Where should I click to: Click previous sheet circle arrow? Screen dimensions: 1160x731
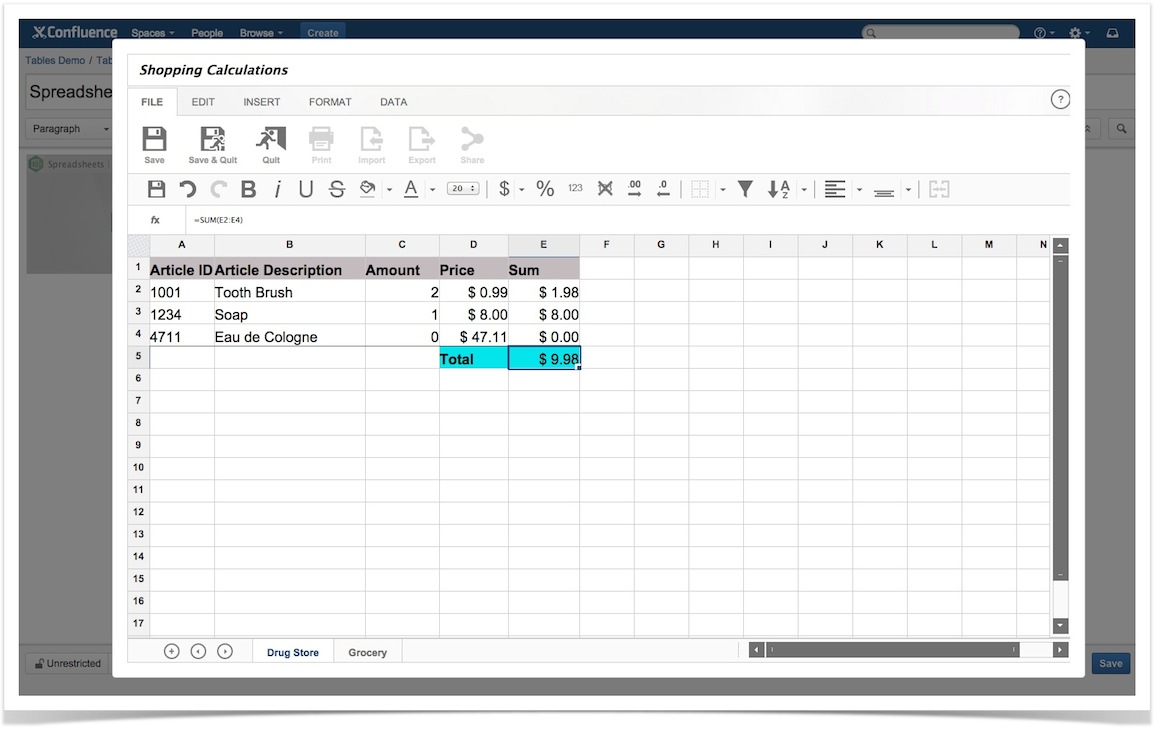198,651
